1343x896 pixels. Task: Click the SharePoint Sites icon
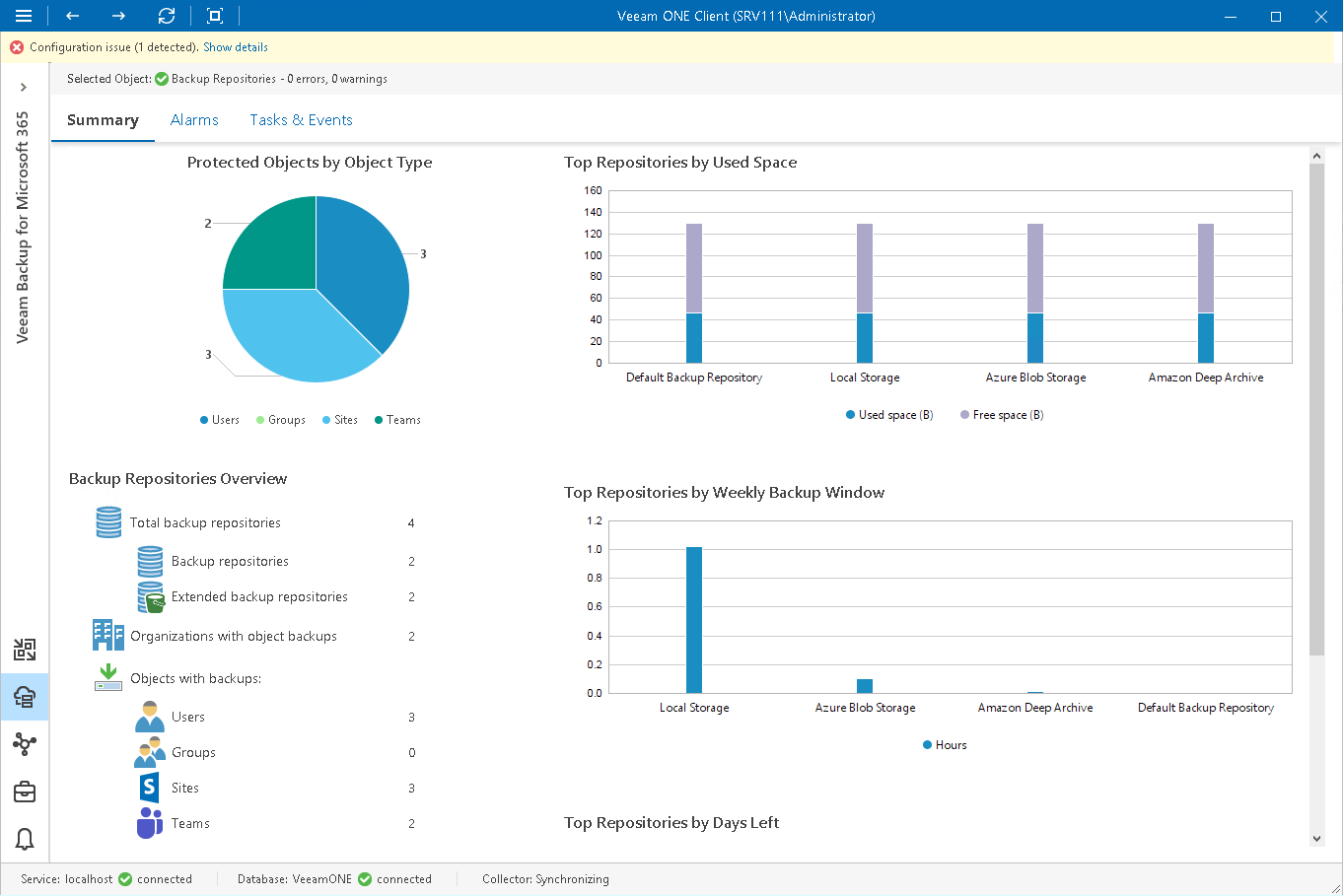[x=149, y=788]
